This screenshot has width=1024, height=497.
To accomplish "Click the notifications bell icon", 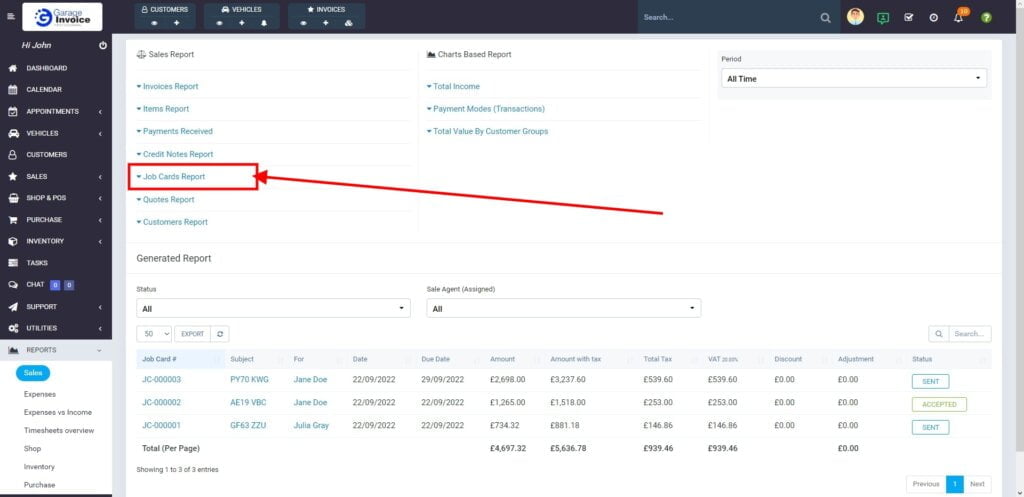I will (x=958, y=18).
